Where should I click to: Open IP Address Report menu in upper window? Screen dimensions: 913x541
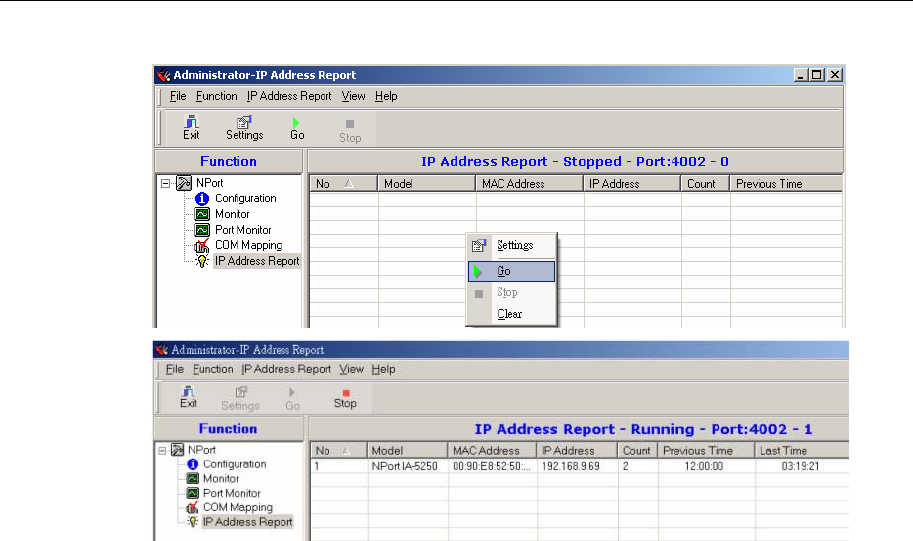click(289, 96)
